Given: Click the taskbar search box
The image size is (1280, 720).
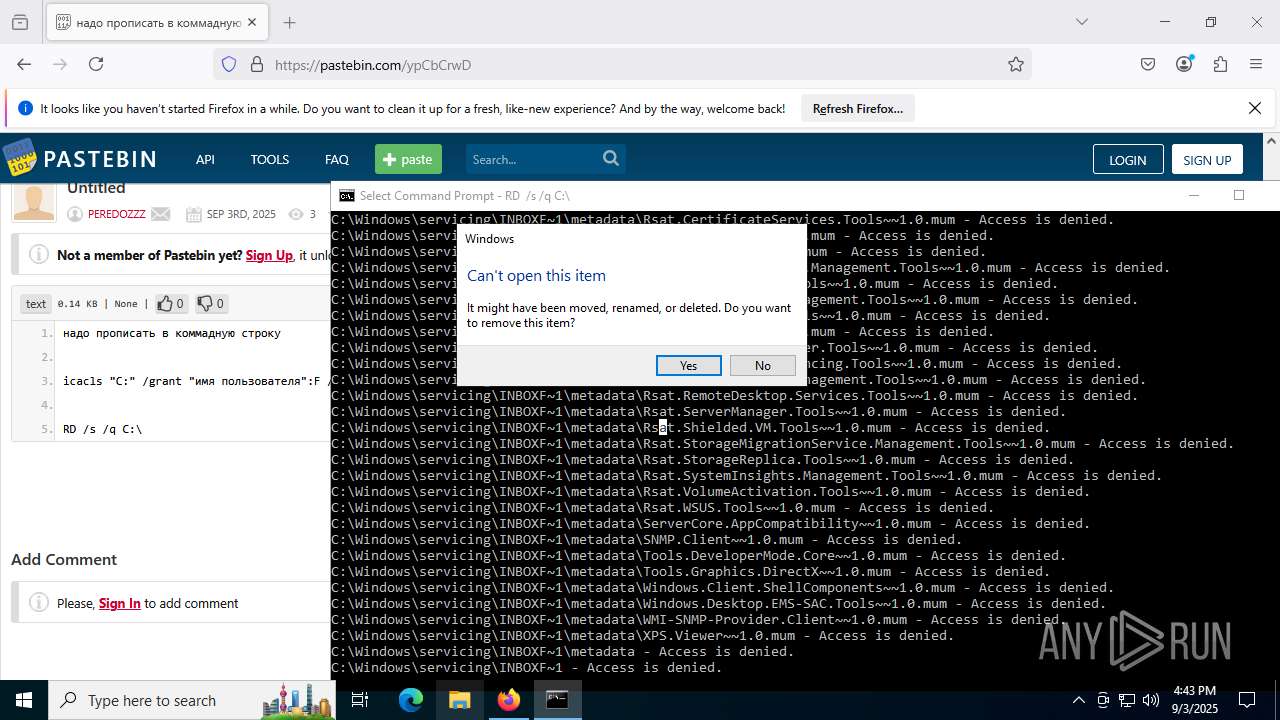Looking at the screenshot, I should (192, 700).
